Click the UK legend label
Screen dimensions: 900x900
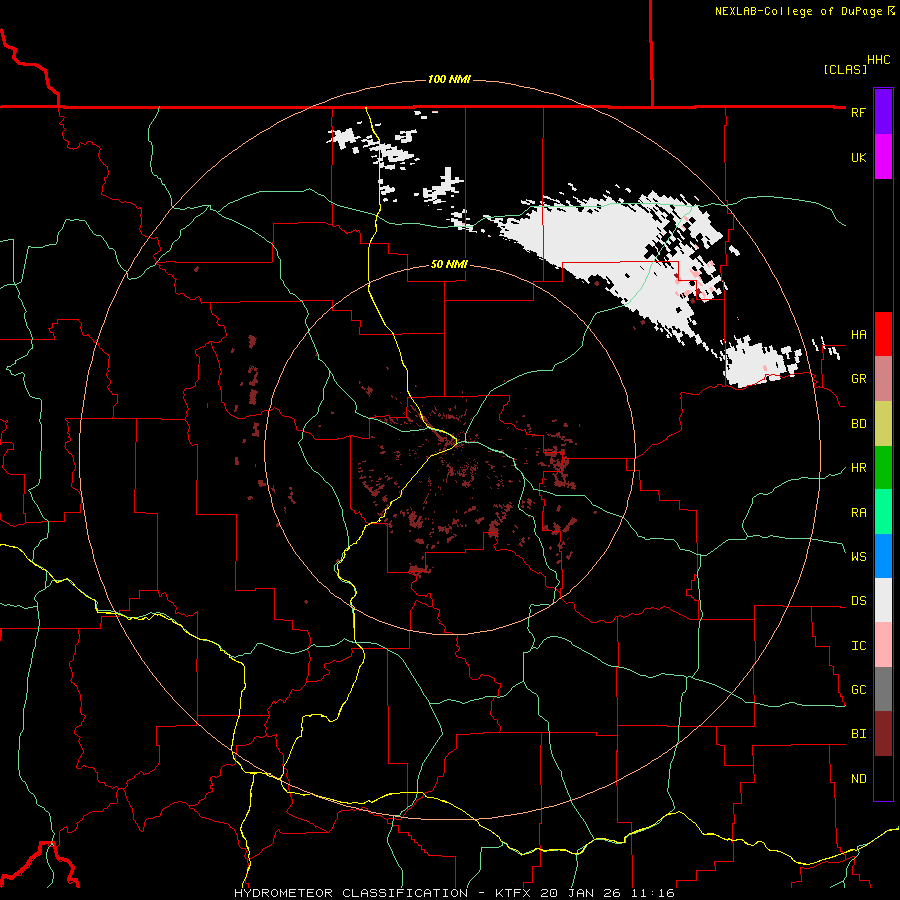click(858, 158)
